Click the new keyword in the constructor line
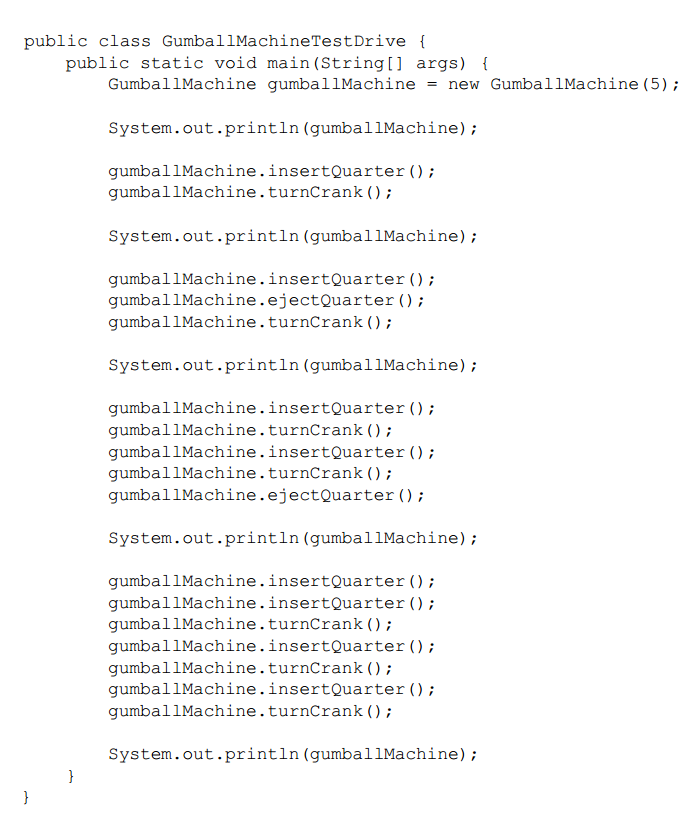 point(463,84)
